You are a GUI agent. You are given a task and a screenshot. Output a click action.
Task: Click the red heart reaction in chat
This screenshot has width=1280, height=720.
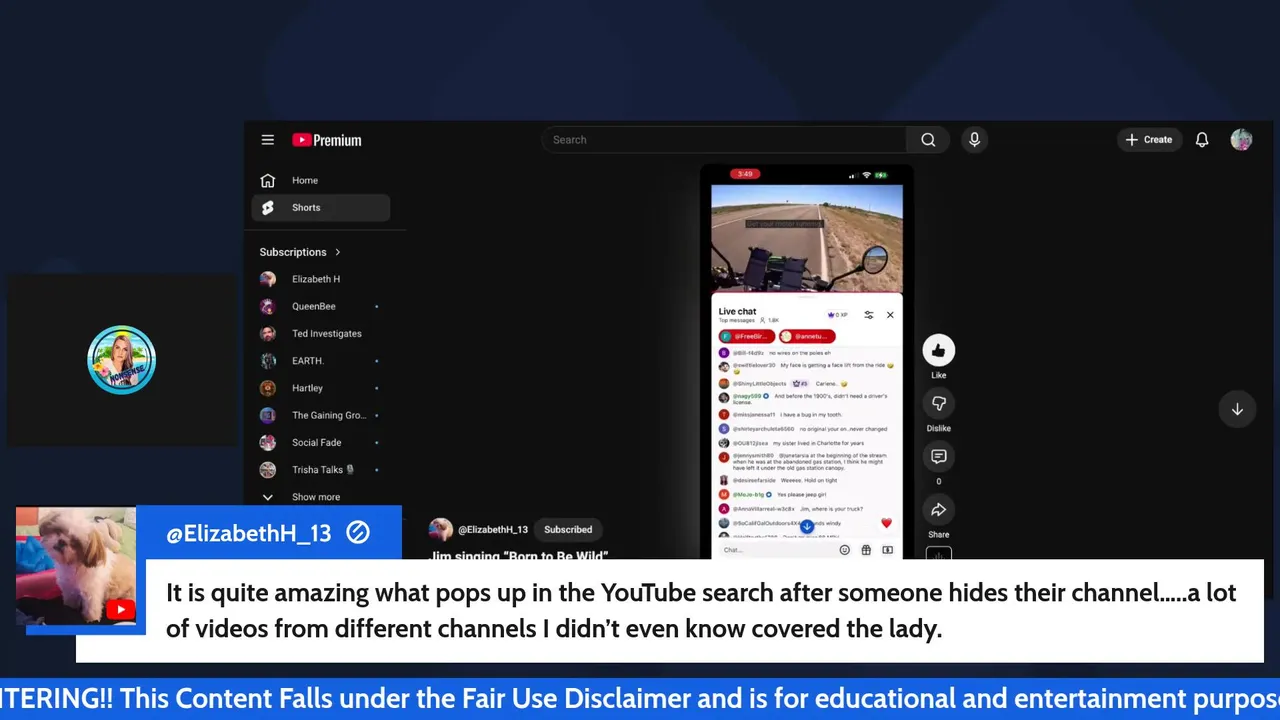886,523
